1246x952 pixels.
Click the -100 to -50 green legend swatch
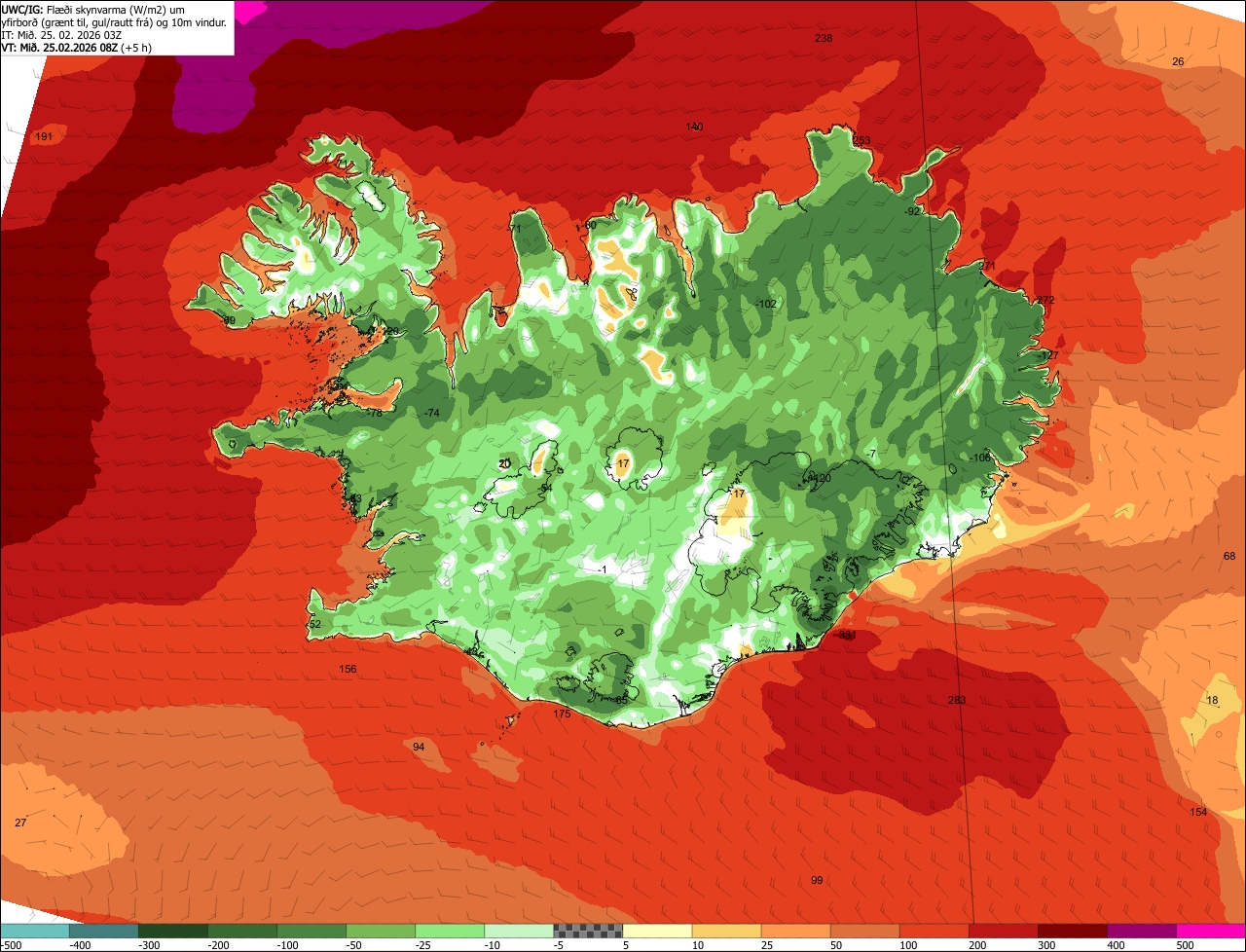coord(311,931)
